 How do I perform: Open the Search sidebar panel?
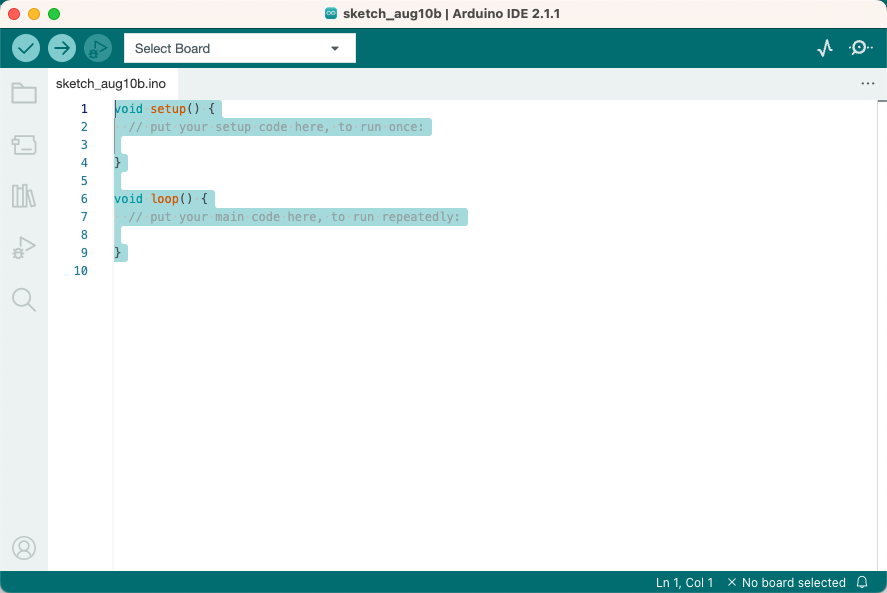click(x=24, y=299)
